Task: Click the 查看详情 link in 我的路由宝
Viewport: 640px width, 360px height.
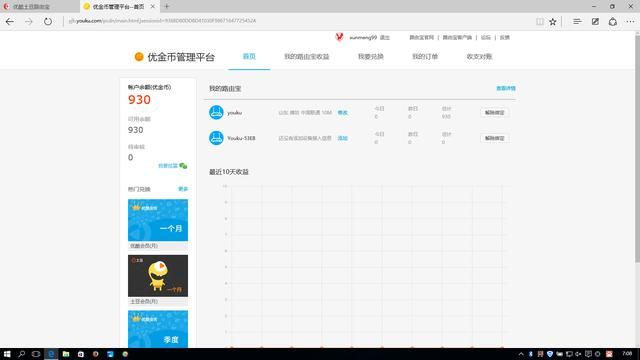Action: coord(506,88)
